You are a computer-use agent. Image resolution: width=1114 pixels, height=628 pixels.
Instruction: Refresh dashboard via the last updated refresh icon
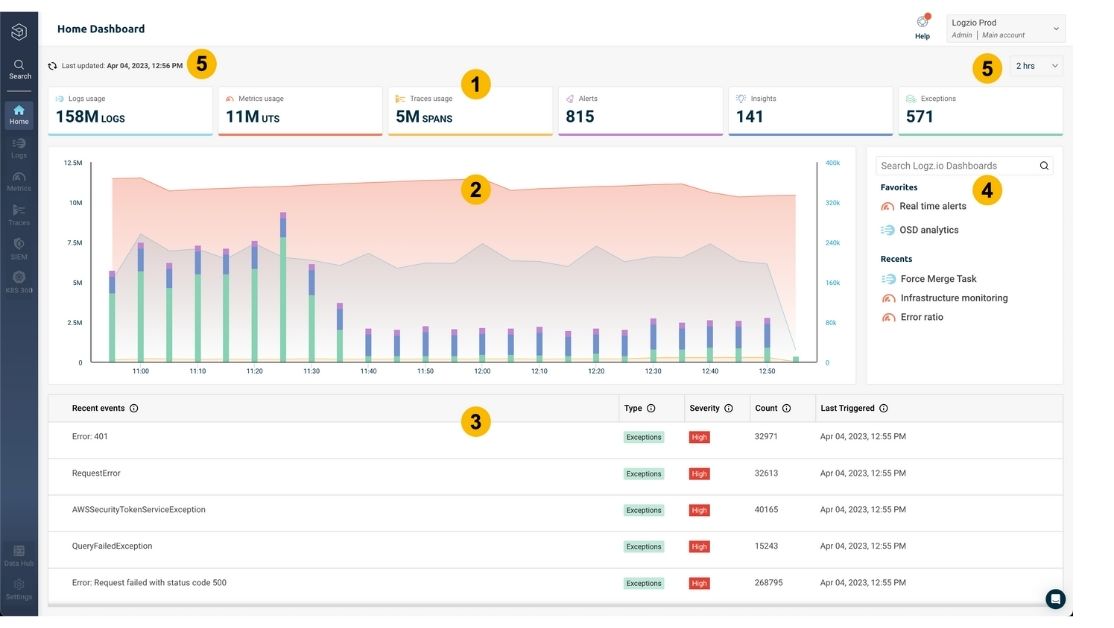(x=50, y=64)
